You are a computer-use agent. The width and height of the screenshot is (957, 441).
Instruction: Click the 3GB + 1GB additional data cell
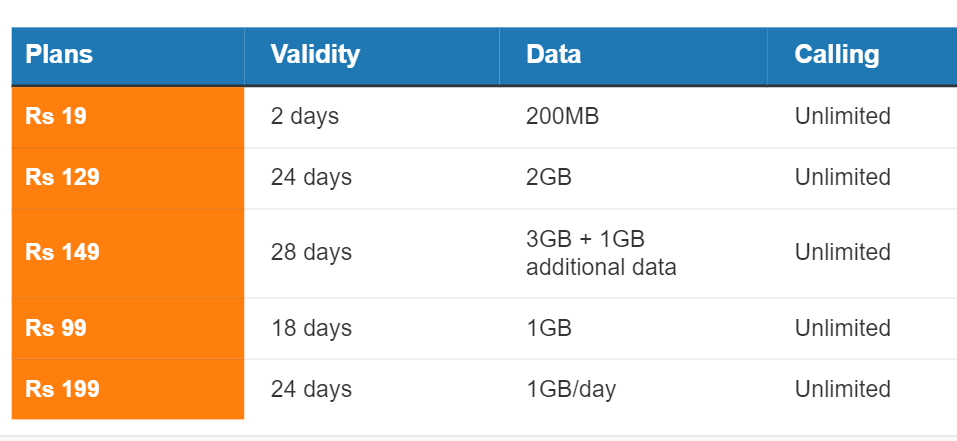point(600,253)
